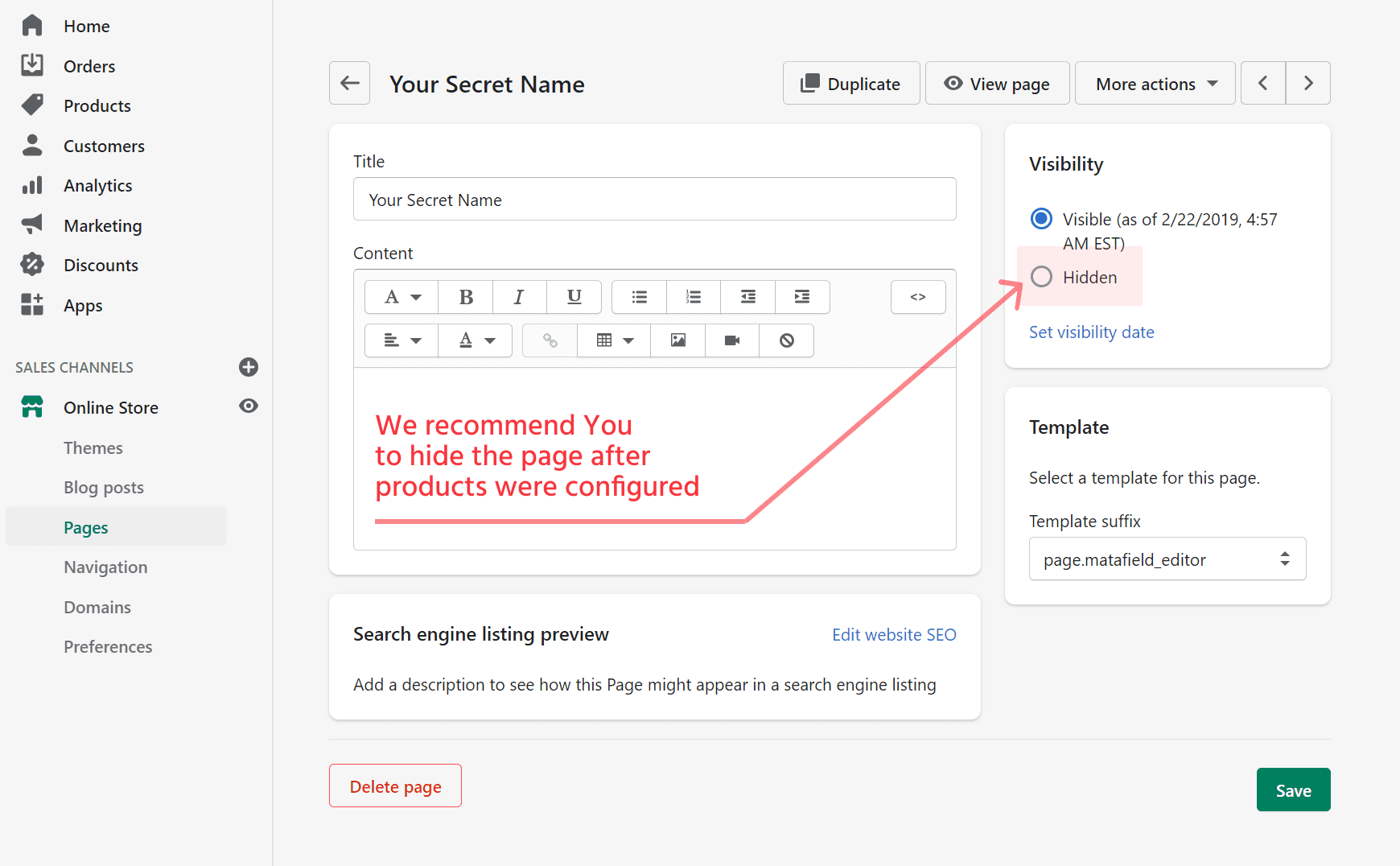The height and width of the screenshot is (866, 1400).
Task: Select the Visible radio button
Action: click(1041, 218)
